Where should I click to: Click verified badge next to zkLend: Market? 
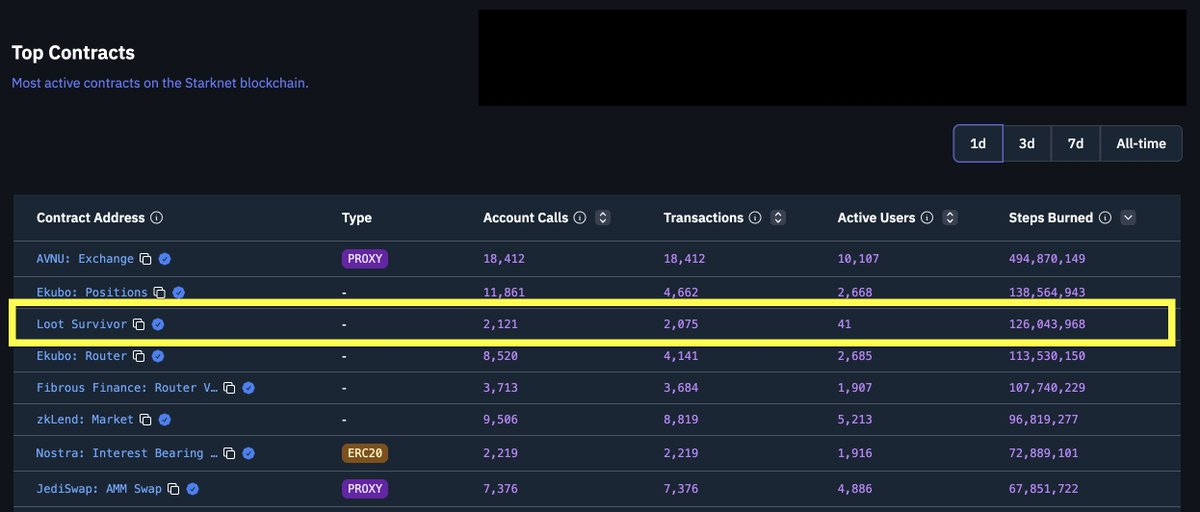165,420
